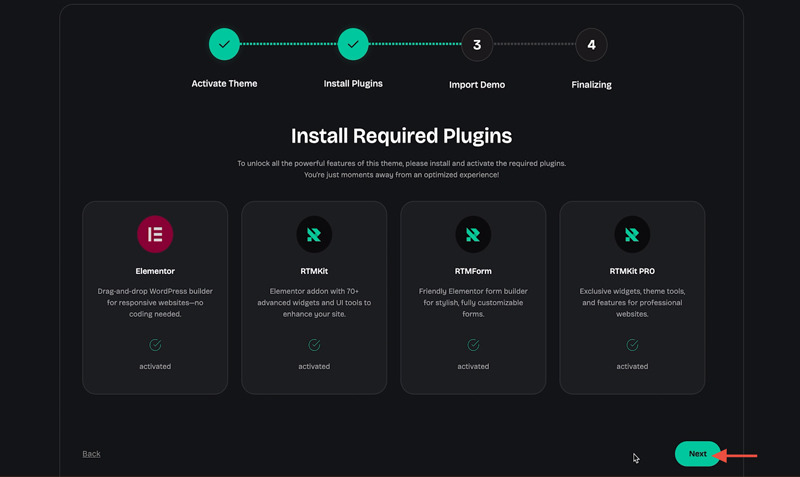Click the Install Plugins completed step circle
The width and height of the screenshot is (800, 477).
pos(353,44)
